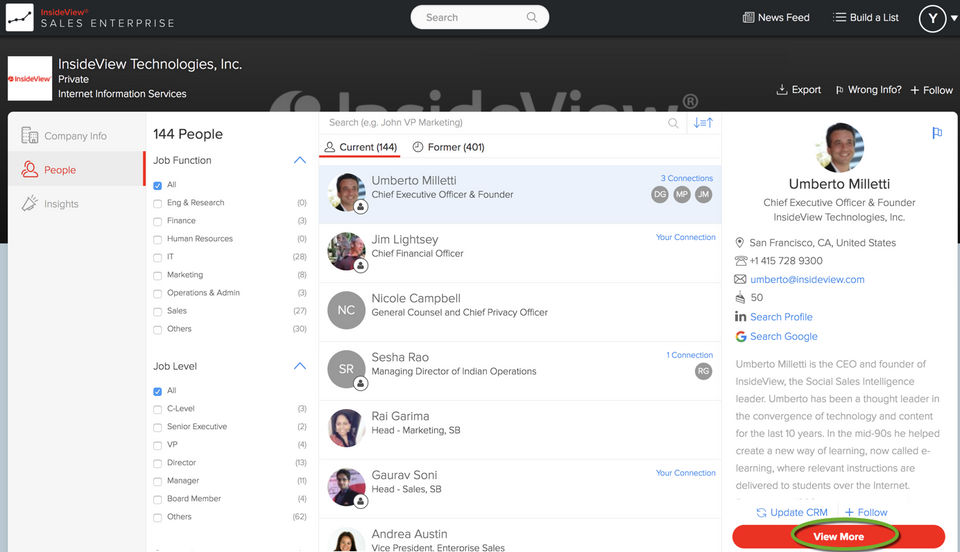Open LinkedIn Search Profile link

point(781,316)
